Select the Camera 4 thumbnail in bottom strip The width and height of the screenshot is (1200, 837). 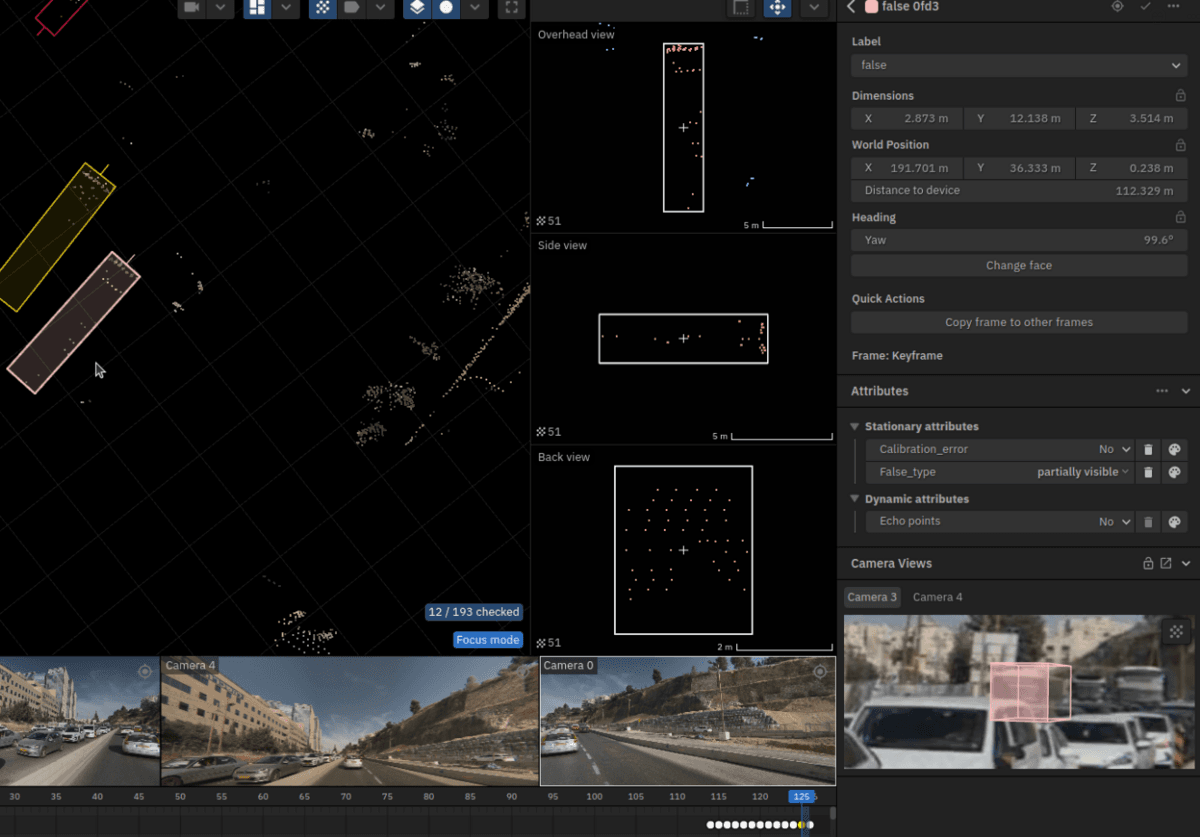tap(350, 720)
